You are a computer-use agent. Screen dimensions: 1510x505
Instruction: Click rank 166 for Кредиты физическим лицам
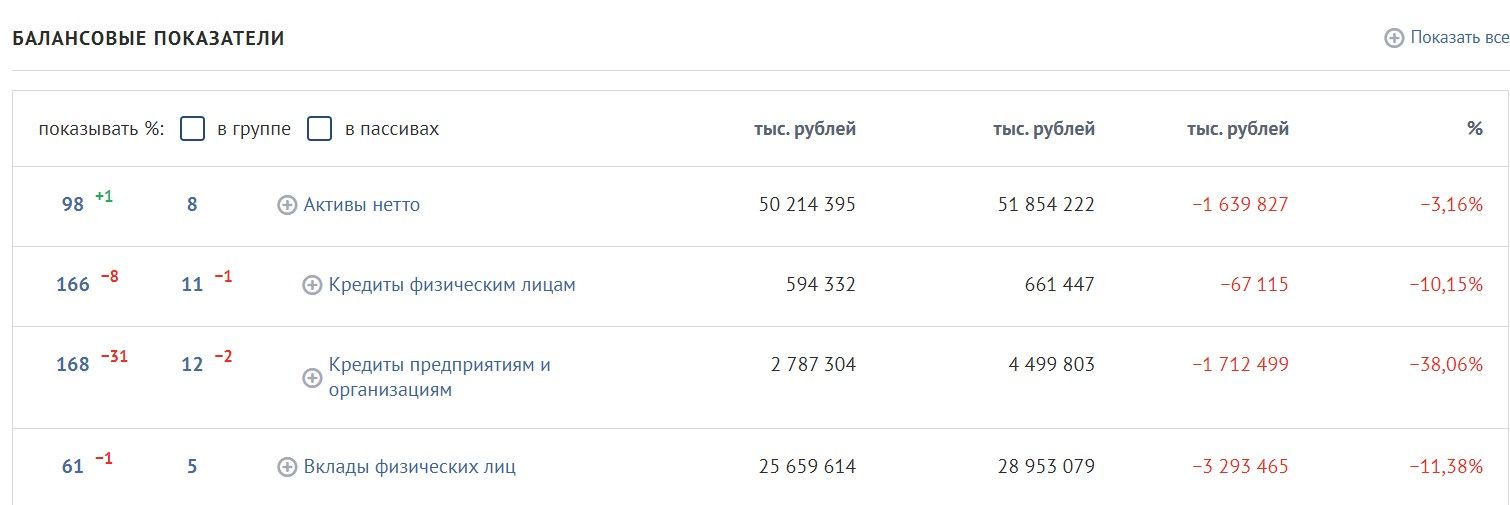pos(73,285)
